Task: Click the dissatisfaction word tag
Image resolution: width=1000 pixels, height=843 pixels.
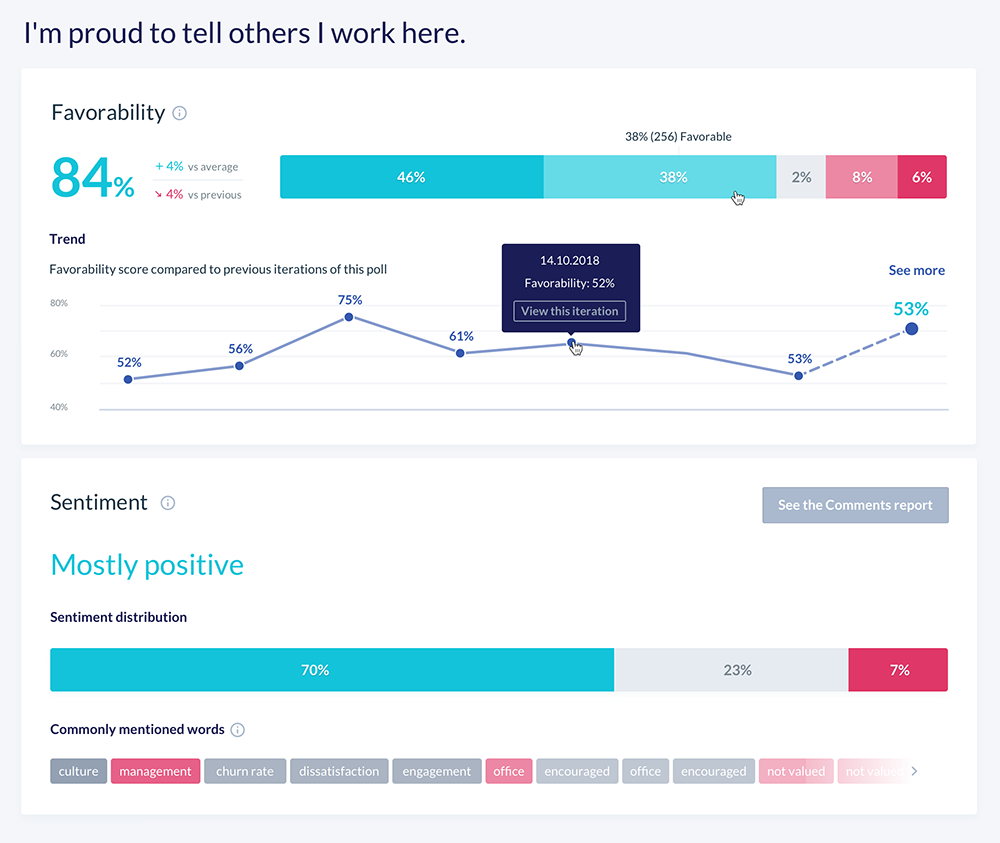Action: pos(339,771)
